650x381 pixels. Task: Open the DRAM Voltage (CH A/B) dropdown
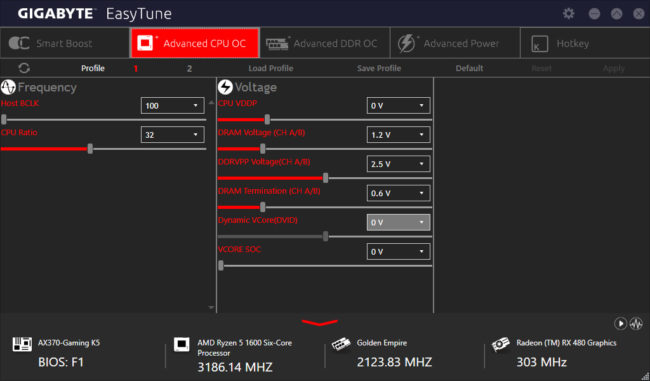(x=398, y=135)
